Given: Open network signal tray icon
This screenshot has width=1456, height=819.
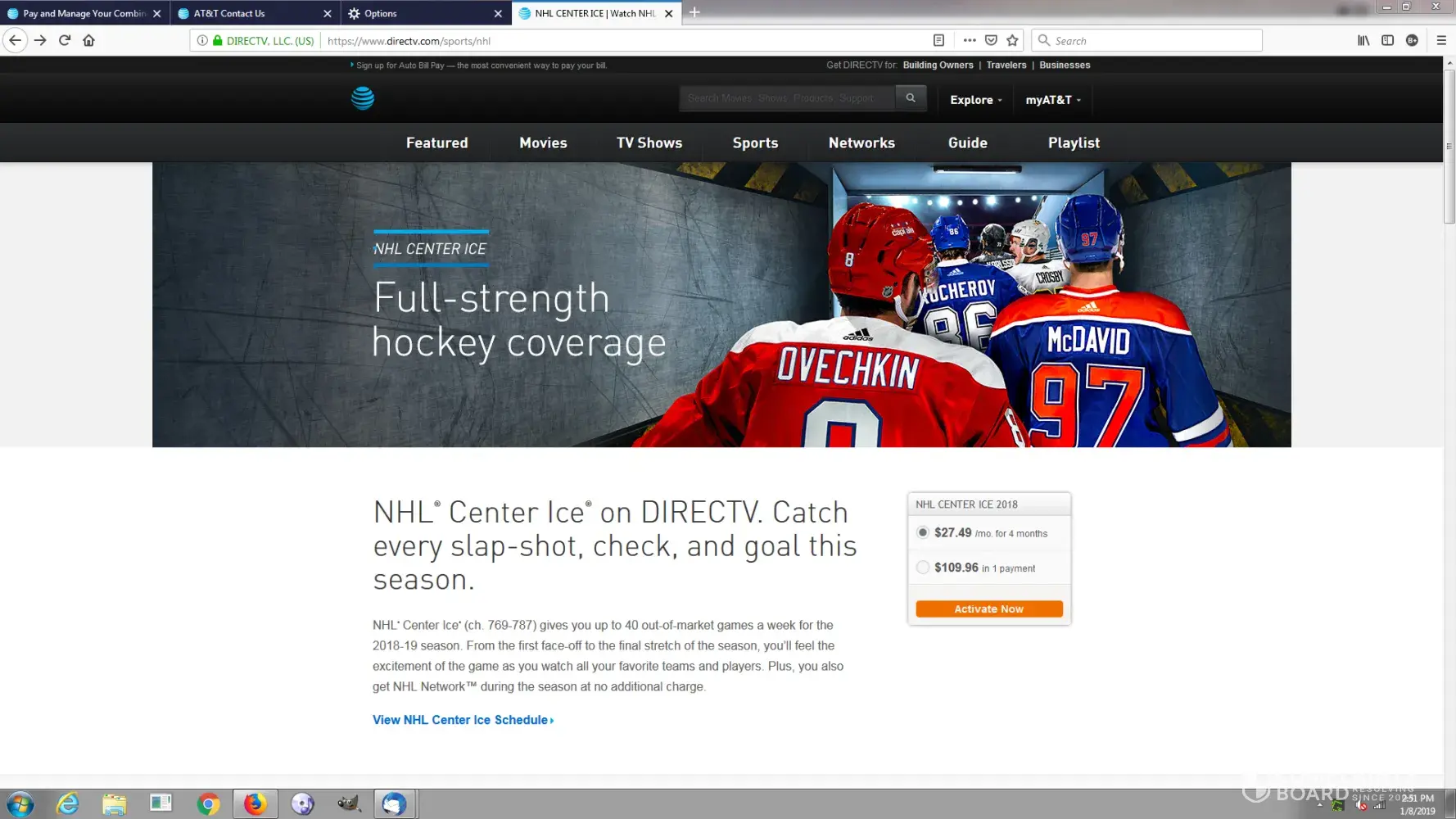Looking at the screenshot, I should [x=1380, y=806].
